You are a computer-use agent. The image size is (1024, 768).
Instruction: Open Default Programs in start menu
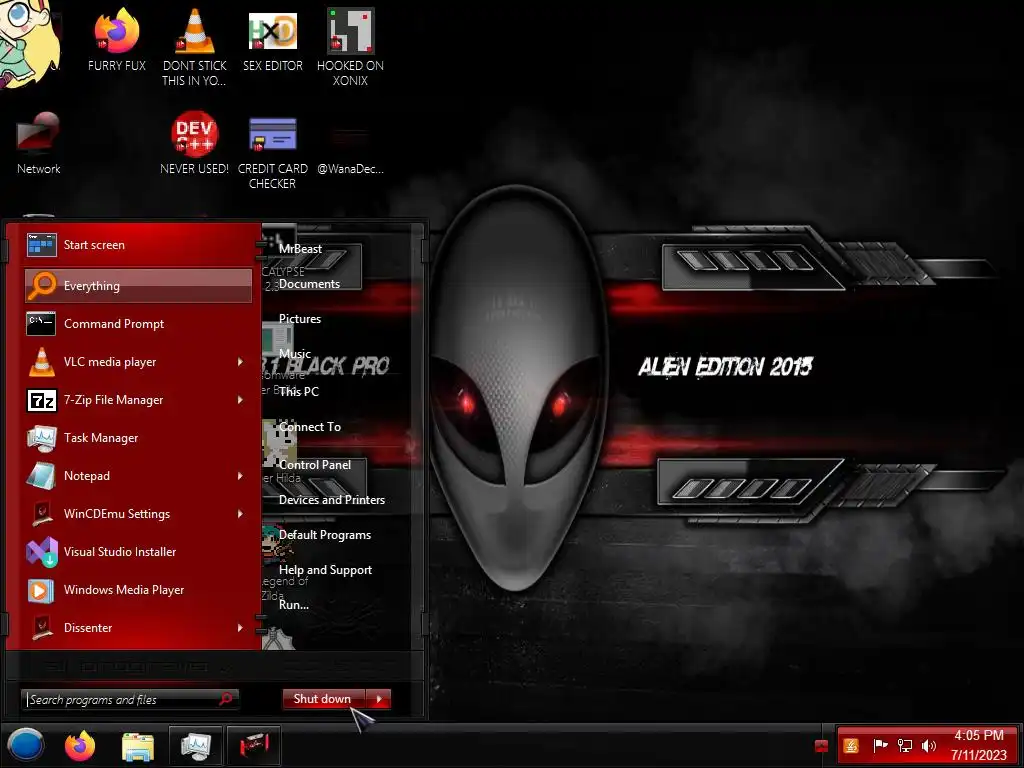click(x=325, y=535)
